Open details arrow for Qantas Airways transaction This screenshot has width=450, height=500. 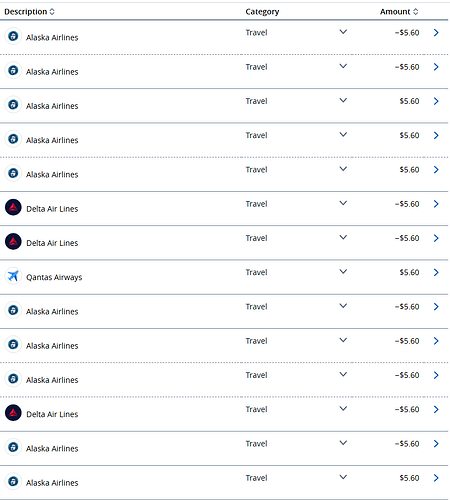(436, 272)
